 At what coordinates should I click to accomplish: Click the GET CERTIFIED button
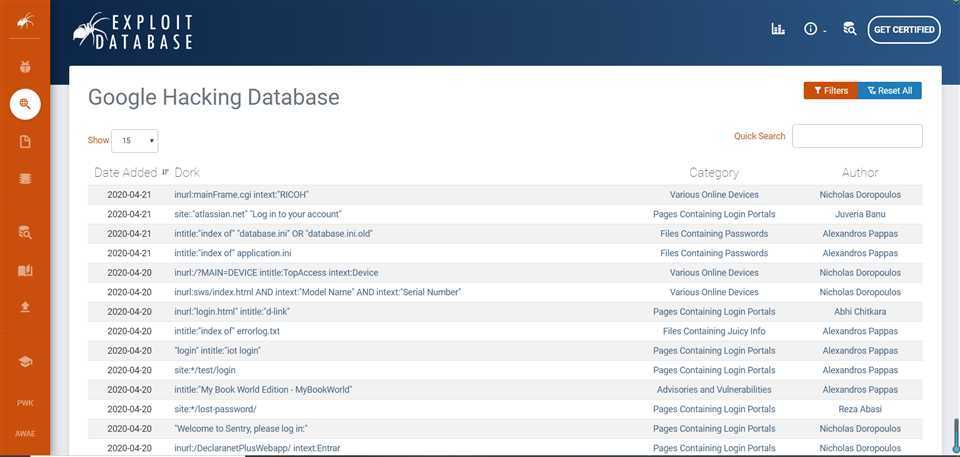click(x=904, y=29)
